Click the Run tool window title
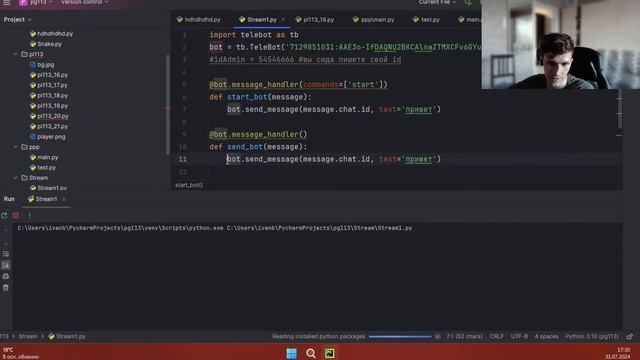 click(9, 199)
